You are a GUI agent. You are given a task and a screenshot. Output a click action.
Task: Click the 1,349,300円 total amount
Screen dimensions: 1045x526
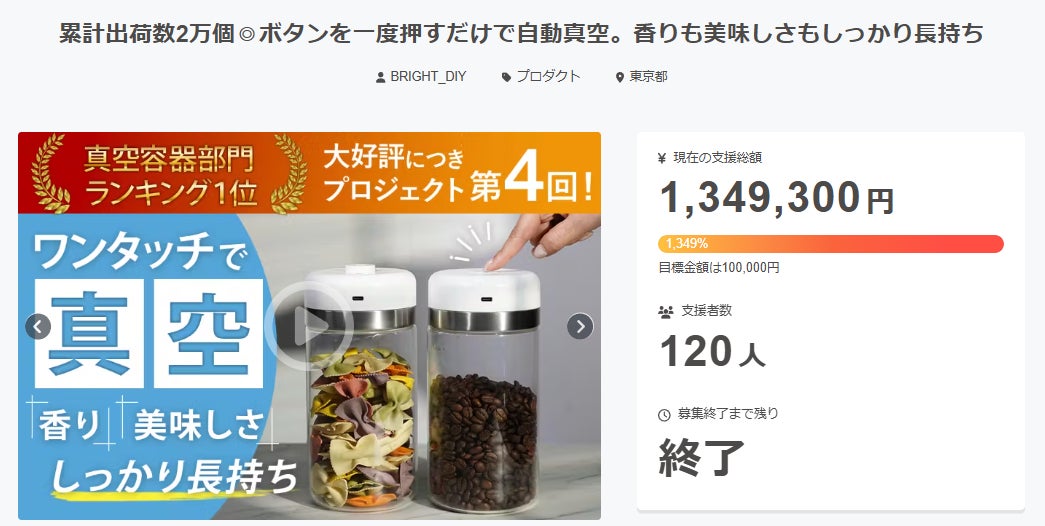(x=776, y=197)
